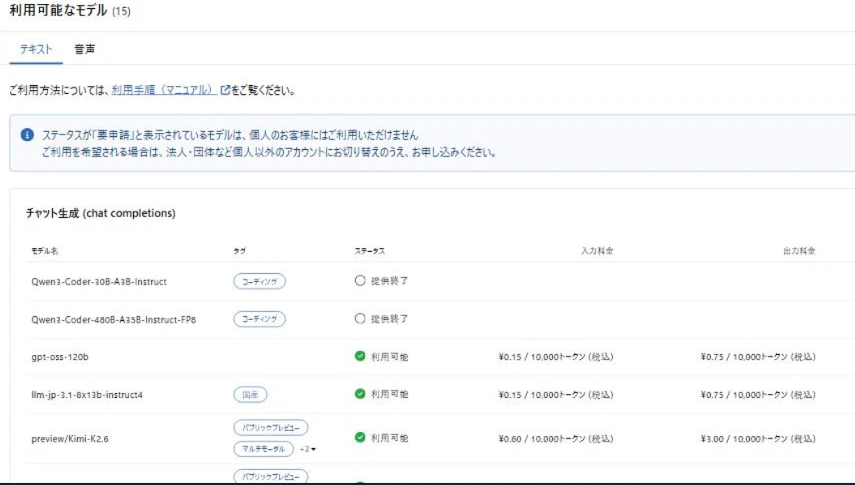
Task: Click コーディング tag for Qwen3-Coder-480B-A35B-Instruct-FP8
Action: click(260, 319)
